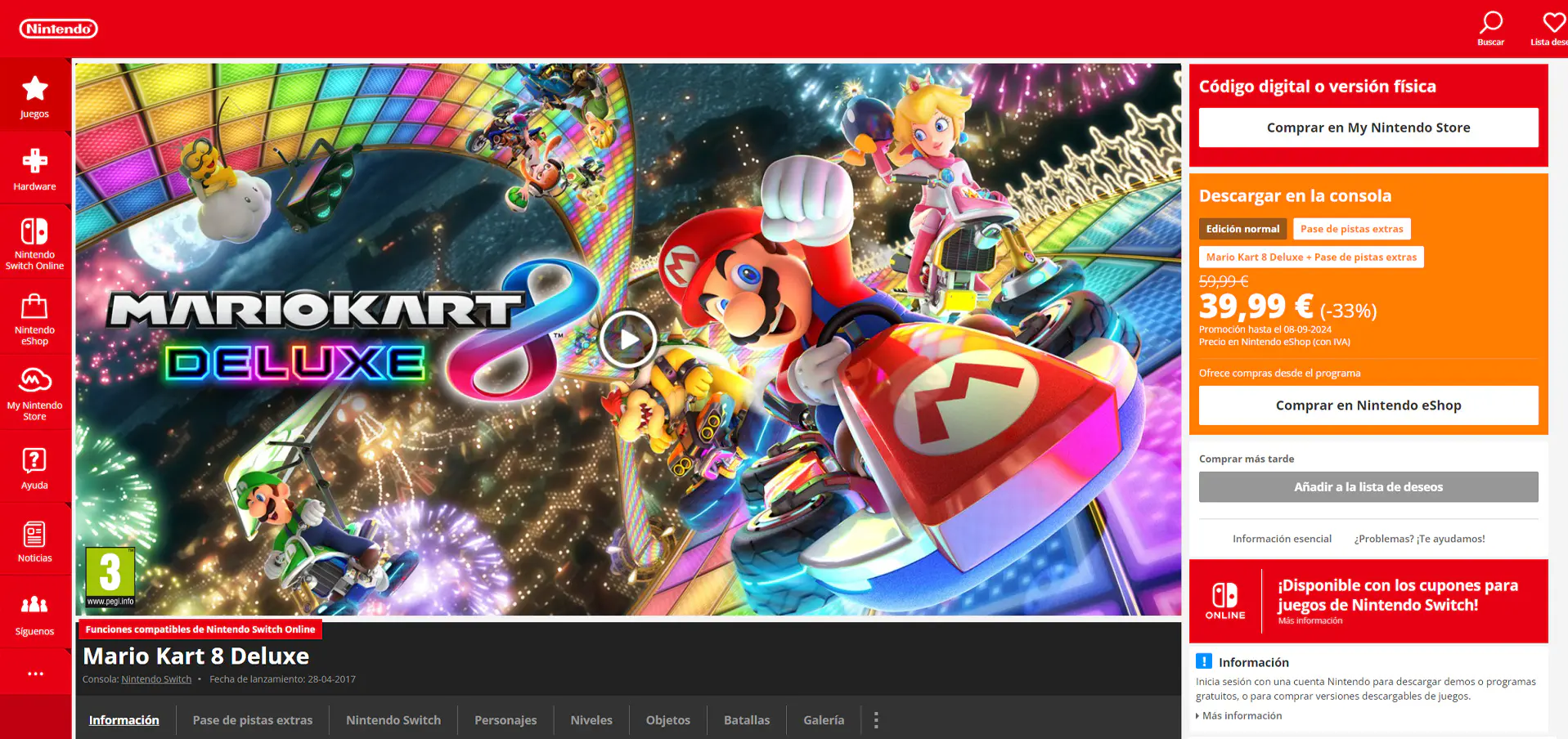Open ¿Problemas? ¡Te ayudamos! link
Screen dimensions: 1568x739
(x=1419, y=539)
